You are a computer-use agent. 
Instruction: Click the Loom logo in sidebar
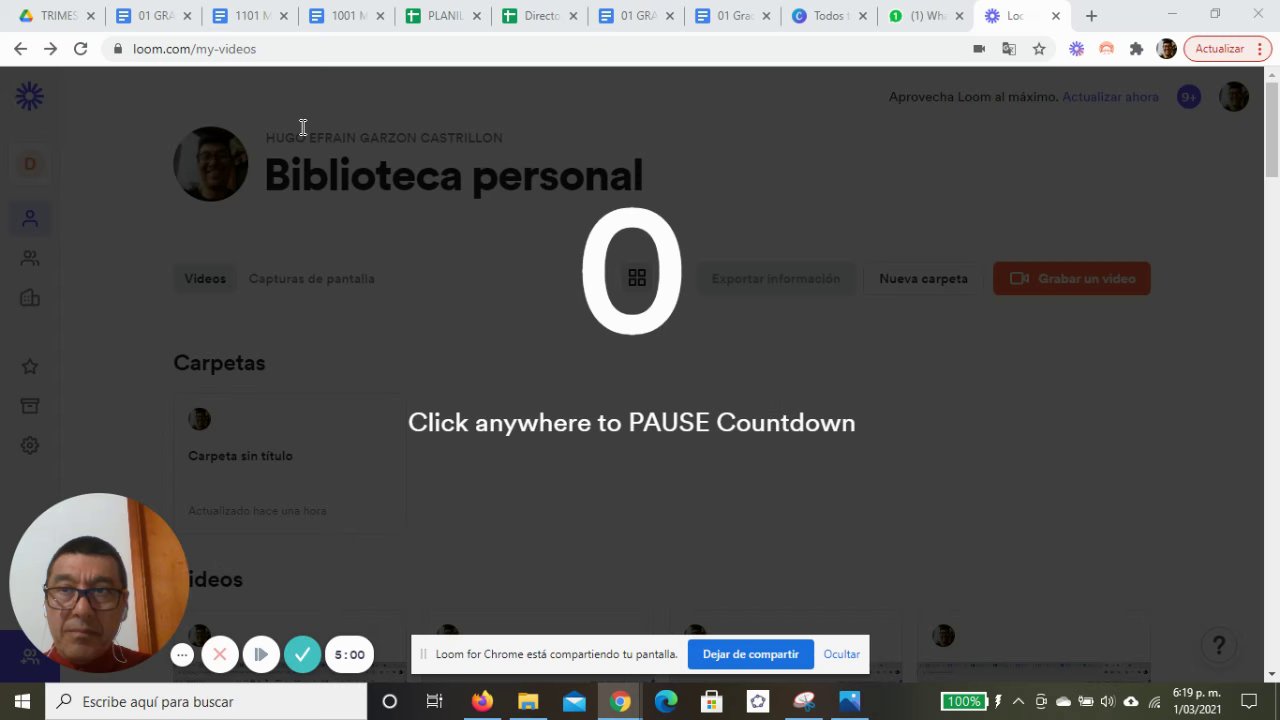[30, 97]
